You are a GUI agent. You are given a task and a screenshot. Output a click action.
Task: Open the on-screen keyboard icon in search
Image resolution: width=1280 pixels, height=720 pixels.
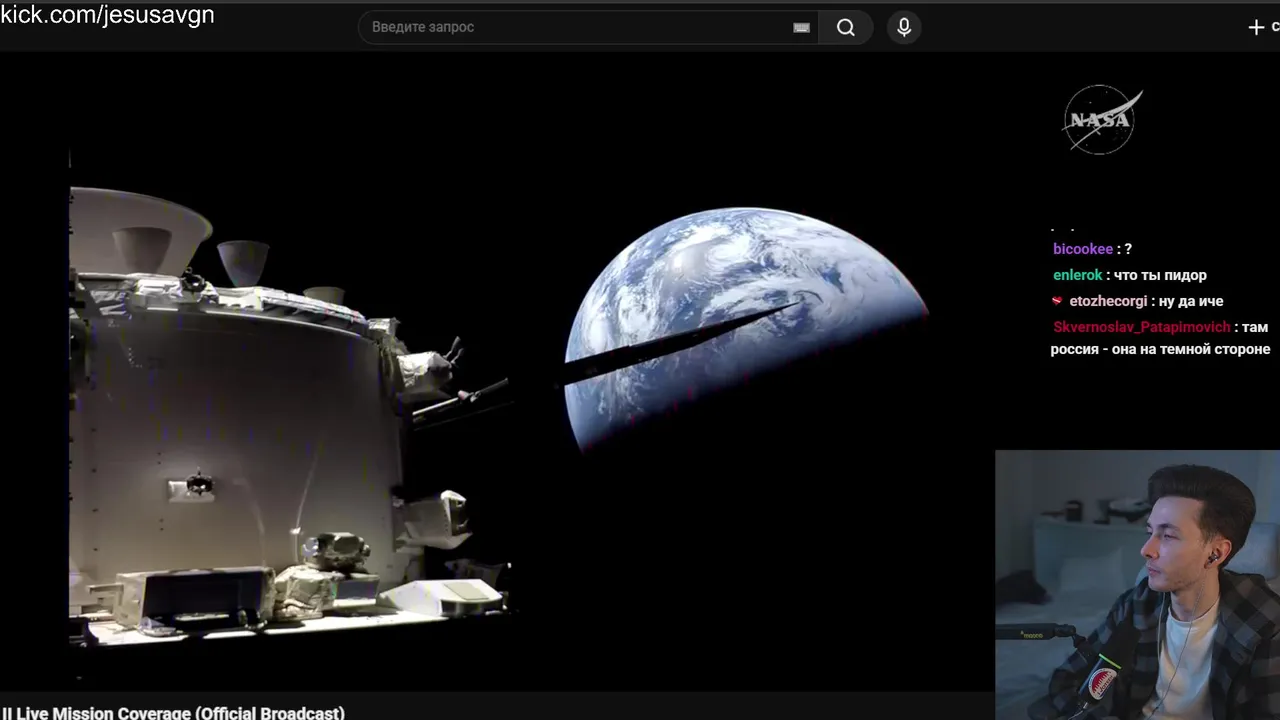tap(801, 28)
